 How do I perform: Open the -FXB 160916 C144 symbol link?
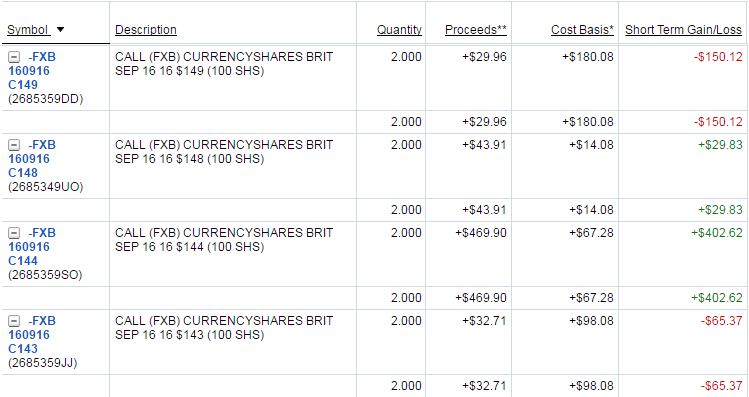32,247
